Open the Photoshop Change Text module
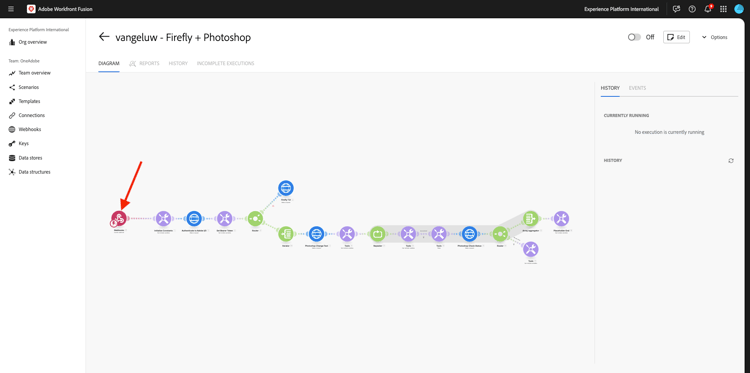 (316, 234)
